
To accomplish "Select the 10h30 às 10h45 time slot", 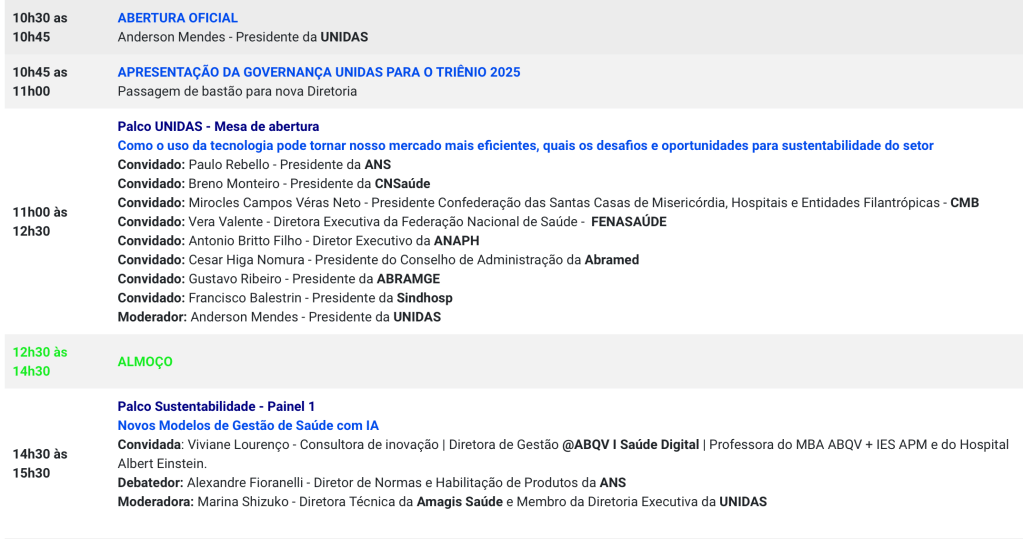I will pos(40,27).
